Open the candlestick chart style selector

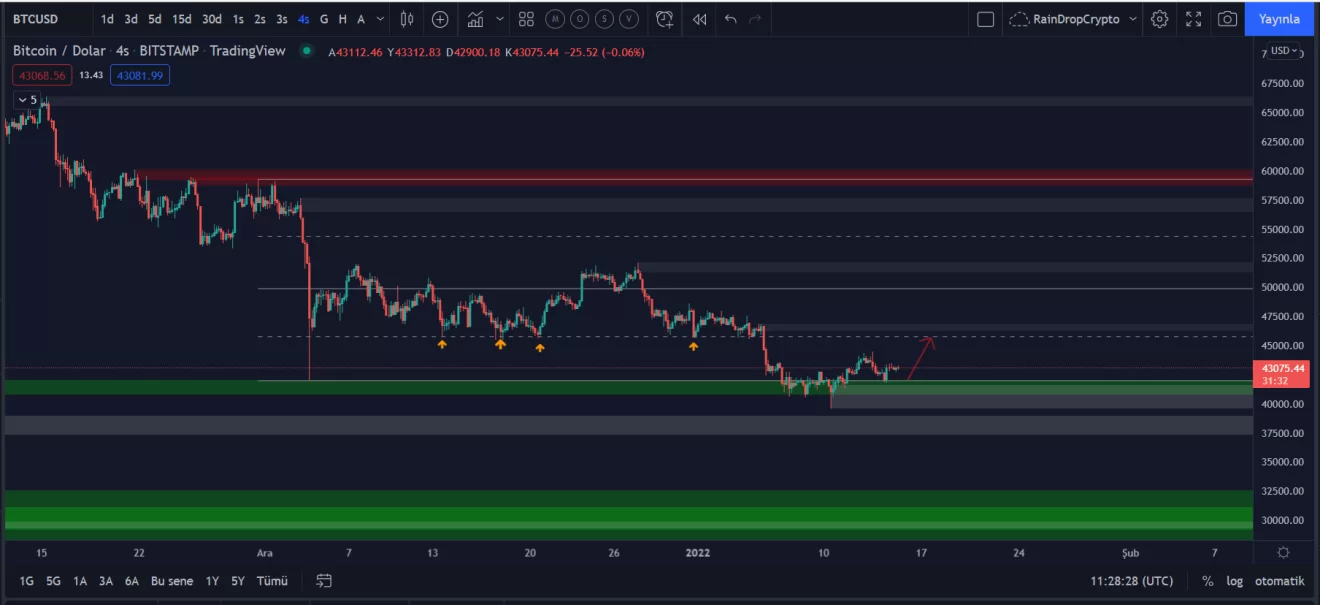pyautogui.click(x=407, y=19)
